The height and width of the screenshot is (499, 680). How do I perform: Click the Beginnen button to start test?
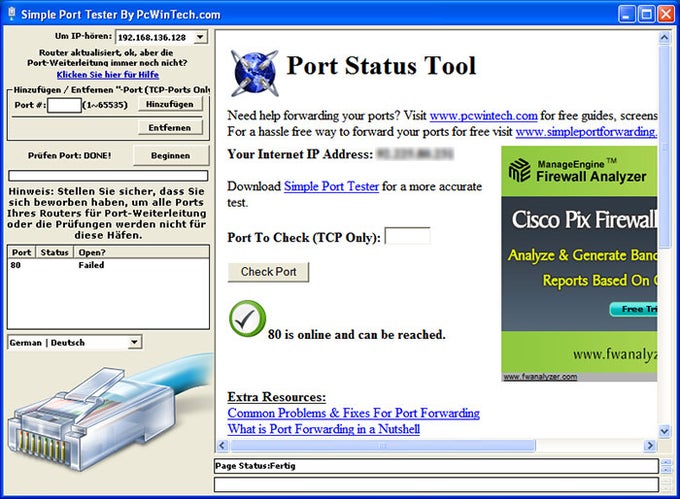click(171, 155)
